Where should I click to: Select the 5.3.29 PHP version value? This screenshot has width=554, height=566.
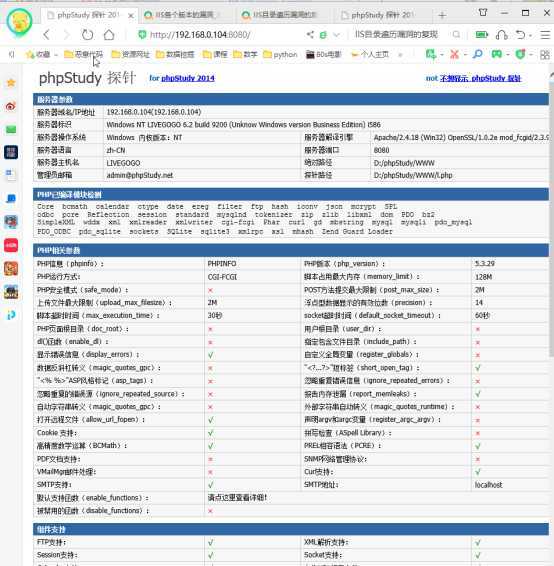click(x=484, y=264)
